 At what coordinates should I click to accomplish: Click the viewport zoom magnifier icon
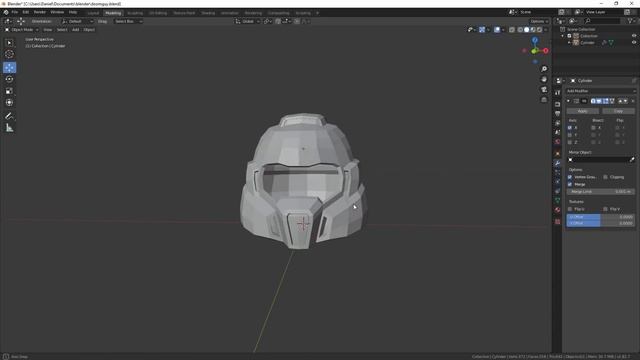[x=544, y=69]
